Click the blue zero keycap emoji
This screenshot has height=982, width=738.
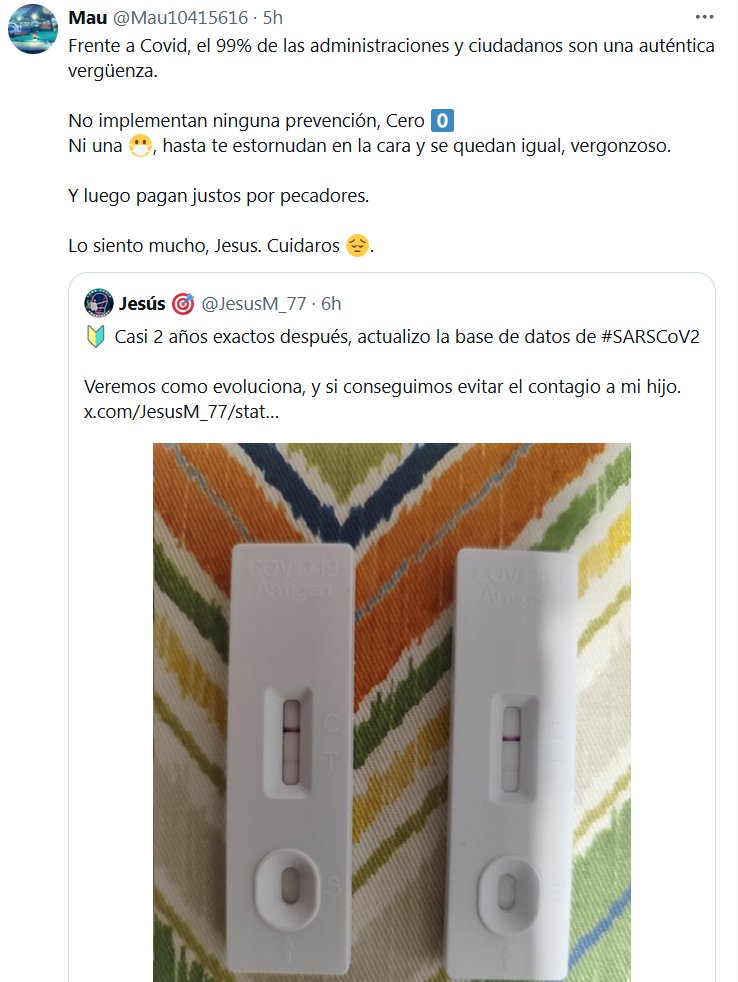[442, 120]
